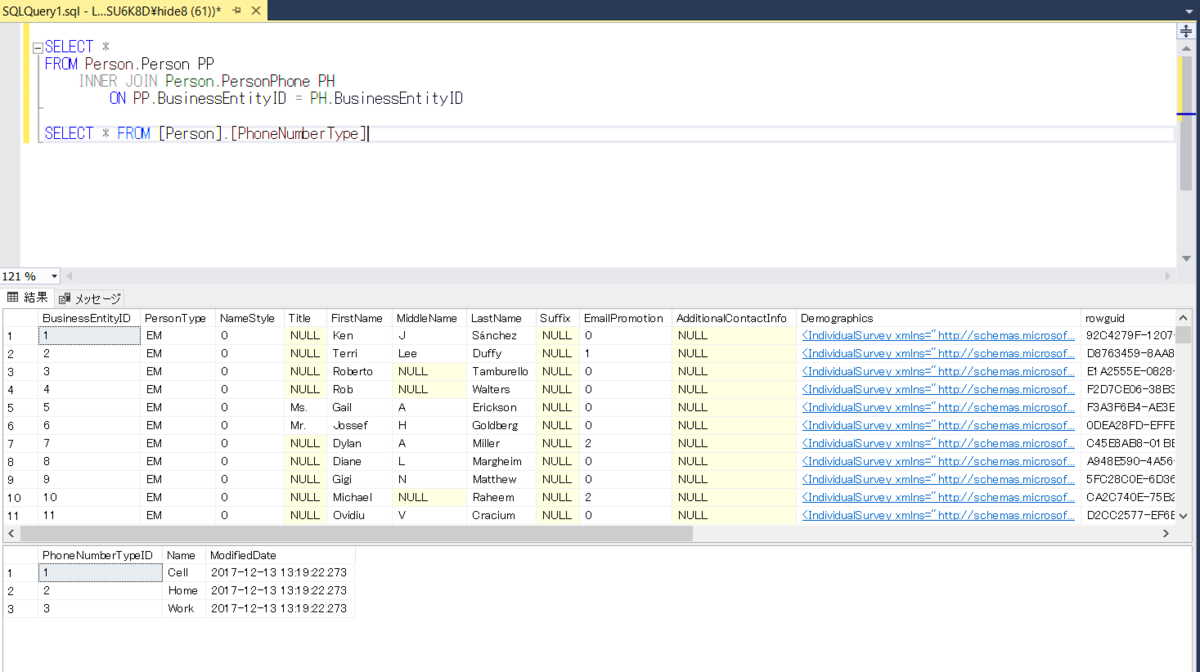This screenshot has height=672, width=1200.
Task: Click the Suffix column header
Action: pos(558,318)
